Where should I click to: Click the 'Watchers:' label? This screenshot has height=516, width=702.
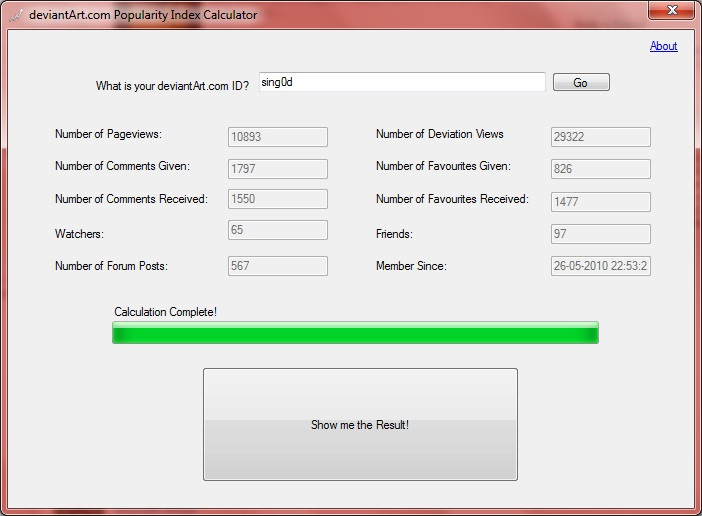tap(79, 234)
